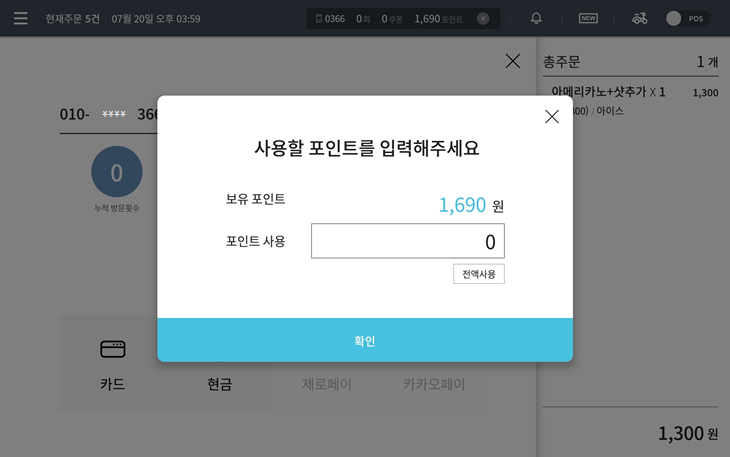Click 전액사용 to use all points
Screen dimensions: 730x457
click(x=479, y=274)
